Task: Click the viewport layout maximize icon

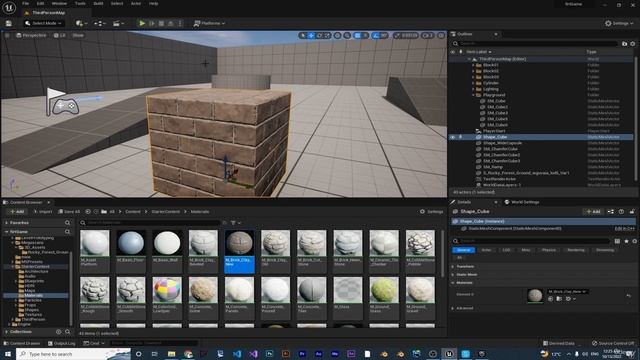Action: coord(441,36)
